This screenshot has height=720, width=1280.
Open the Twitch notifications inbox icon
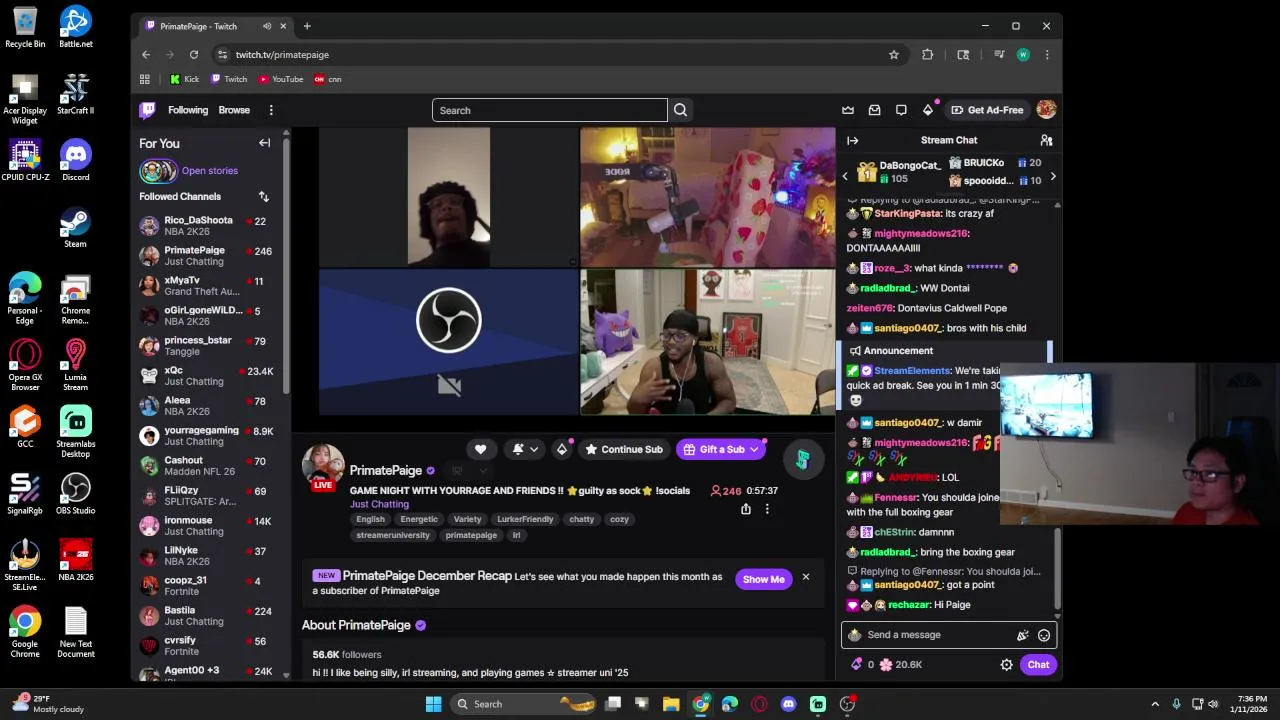[874, 110]
